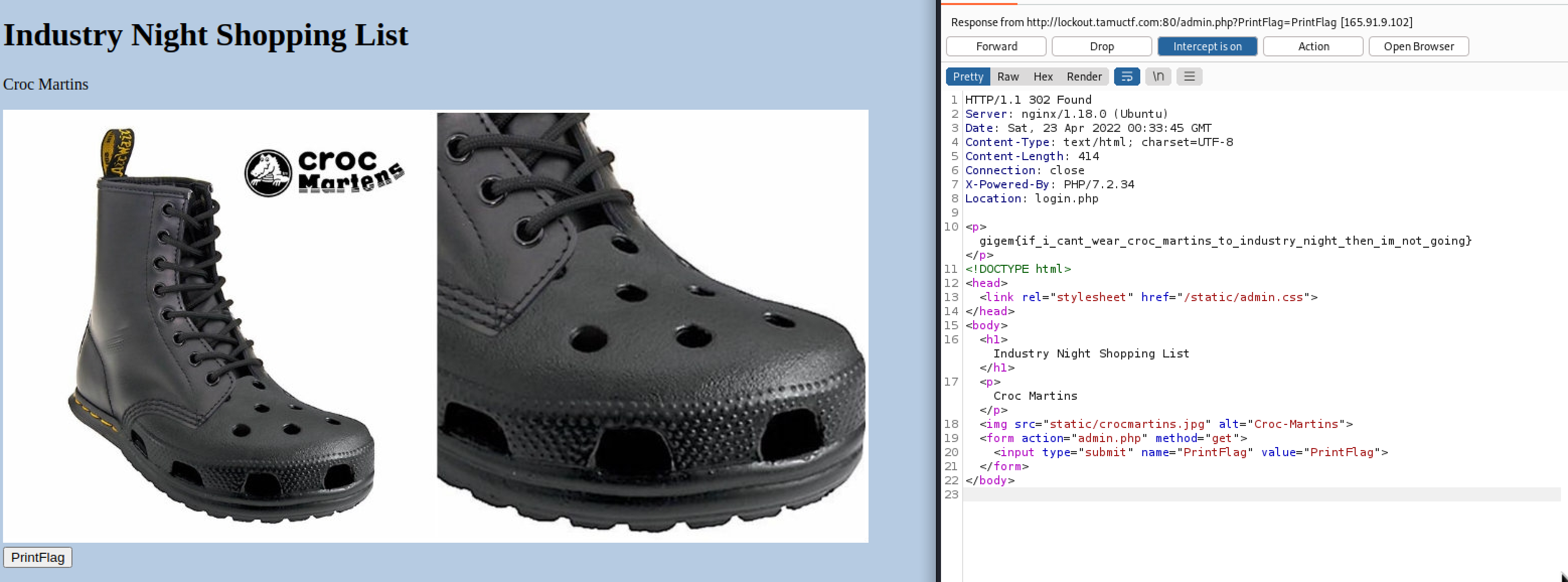Image resolution: width=1568 pixels, height=582 pixels.
Task: Click the 'Connection: close' header line
Action: [x=1025, y=171]
